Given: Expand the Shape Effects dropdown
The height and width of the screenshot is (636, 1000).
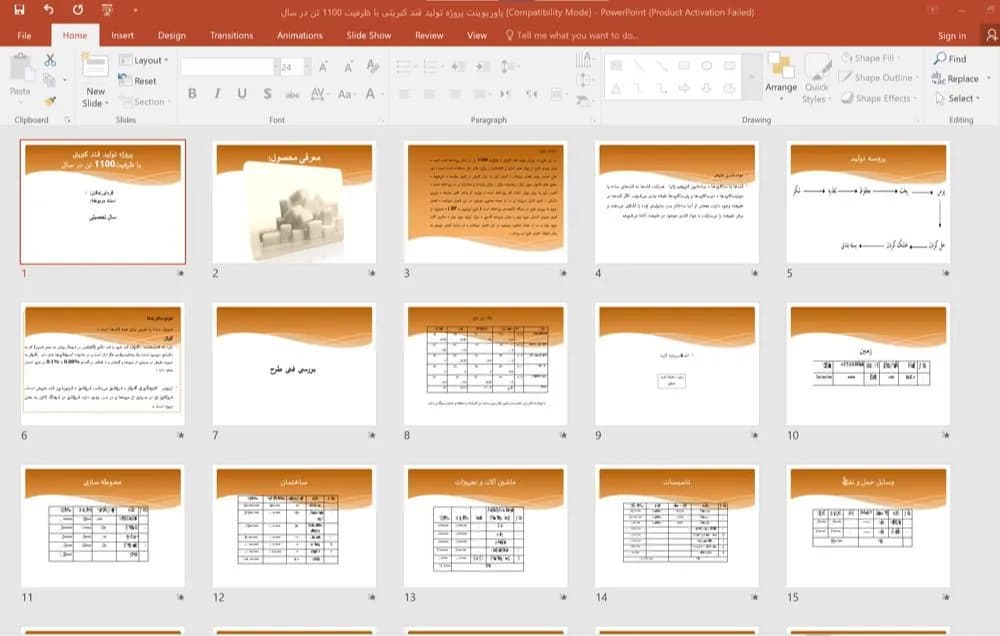Looking at the screenshot, I should coord(879,98).
